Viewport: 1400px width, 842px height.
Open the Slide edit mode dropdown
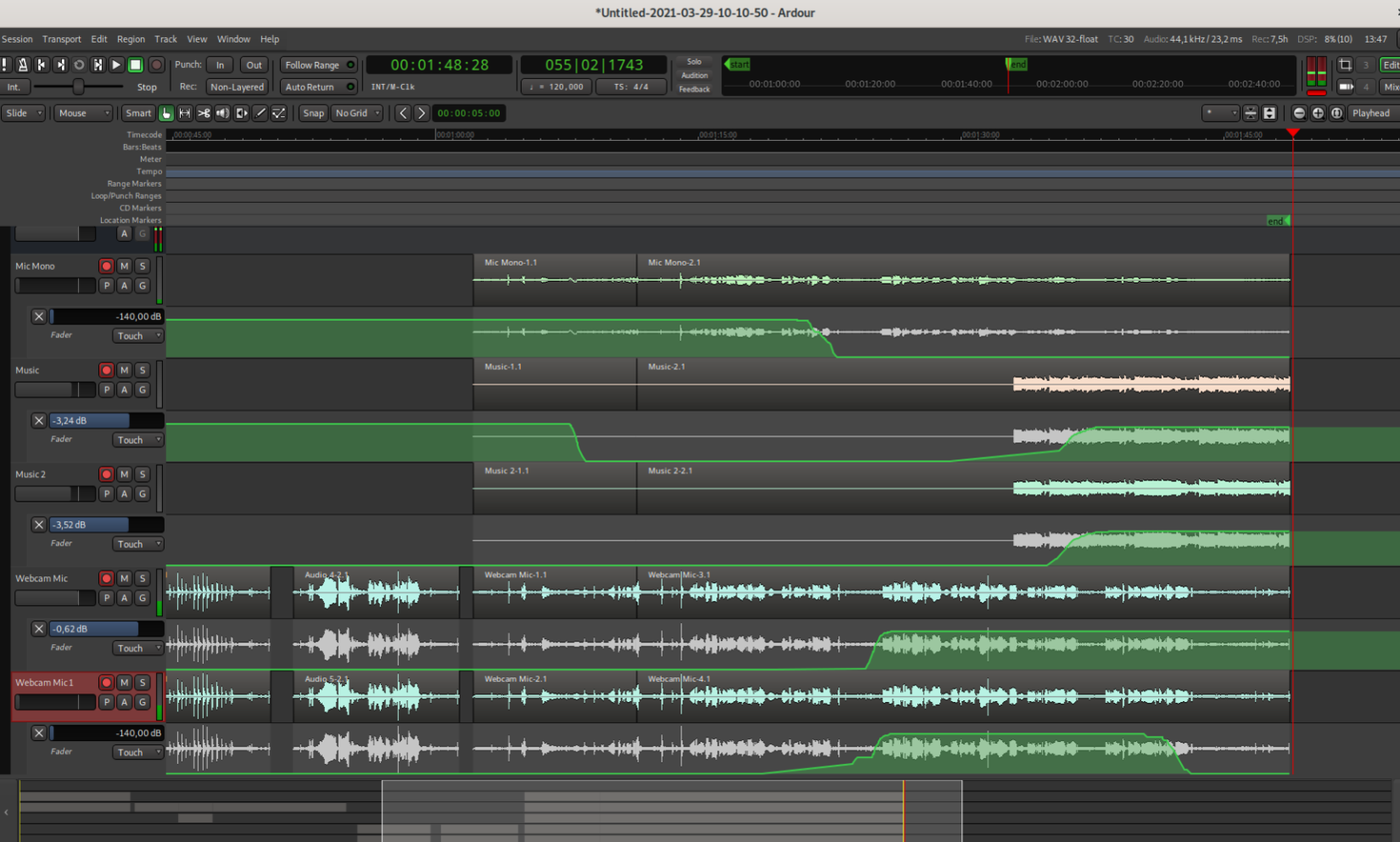(x=23, y=113)
